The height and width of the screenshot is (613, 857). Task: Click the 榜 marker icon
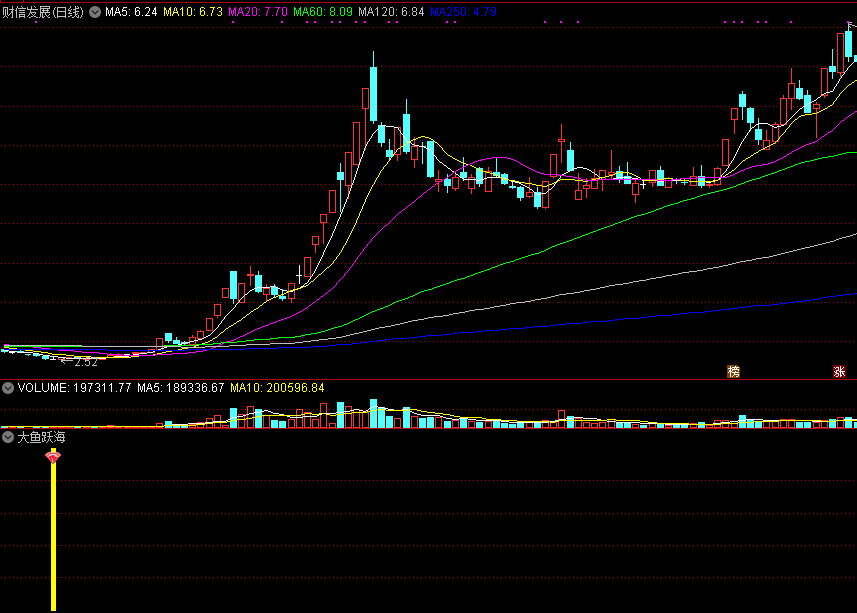tap(733, 372)
